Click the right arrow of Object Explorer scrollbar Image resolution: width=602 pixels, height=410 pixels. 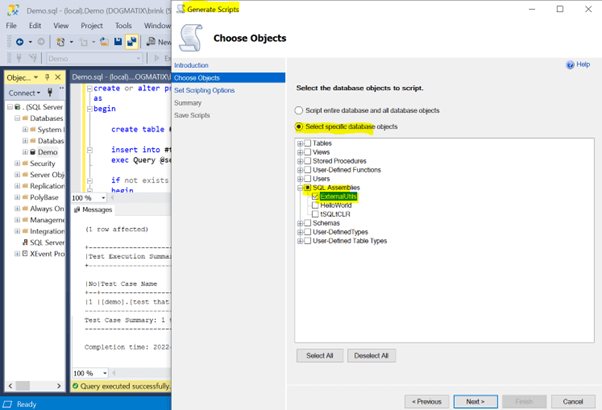pos(59,385)
